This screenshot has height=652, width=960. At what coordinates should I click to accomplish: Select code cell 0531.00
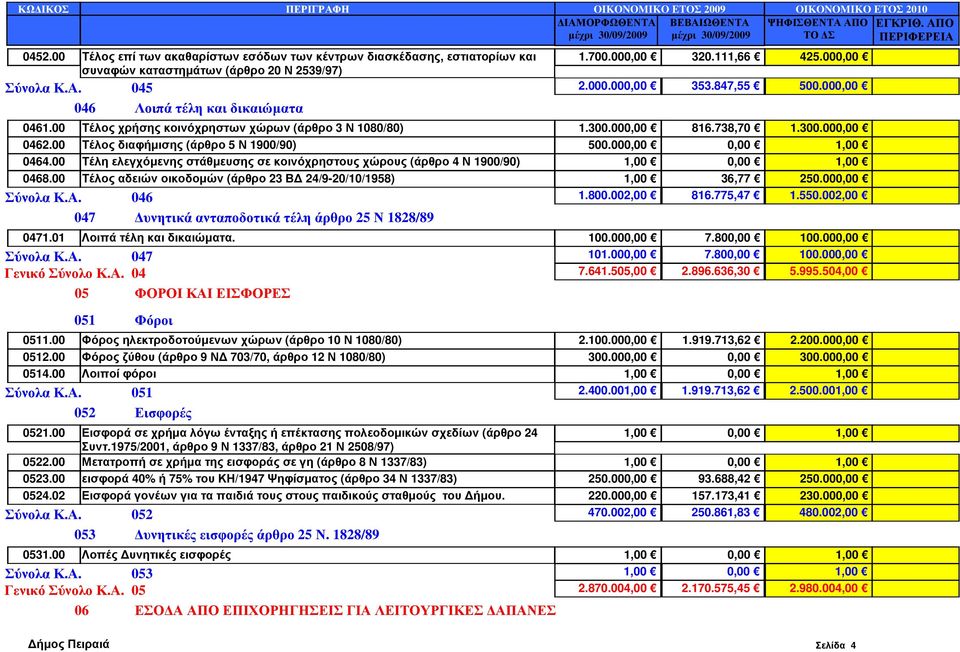point(43,555)
